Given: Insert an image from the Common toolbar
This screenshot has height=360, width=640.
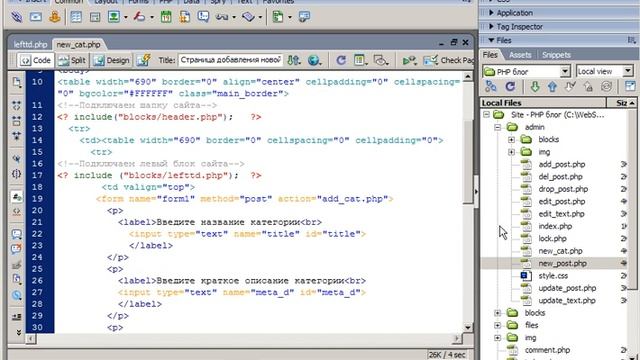Looking at the screenshot, I should click(114, 17).
